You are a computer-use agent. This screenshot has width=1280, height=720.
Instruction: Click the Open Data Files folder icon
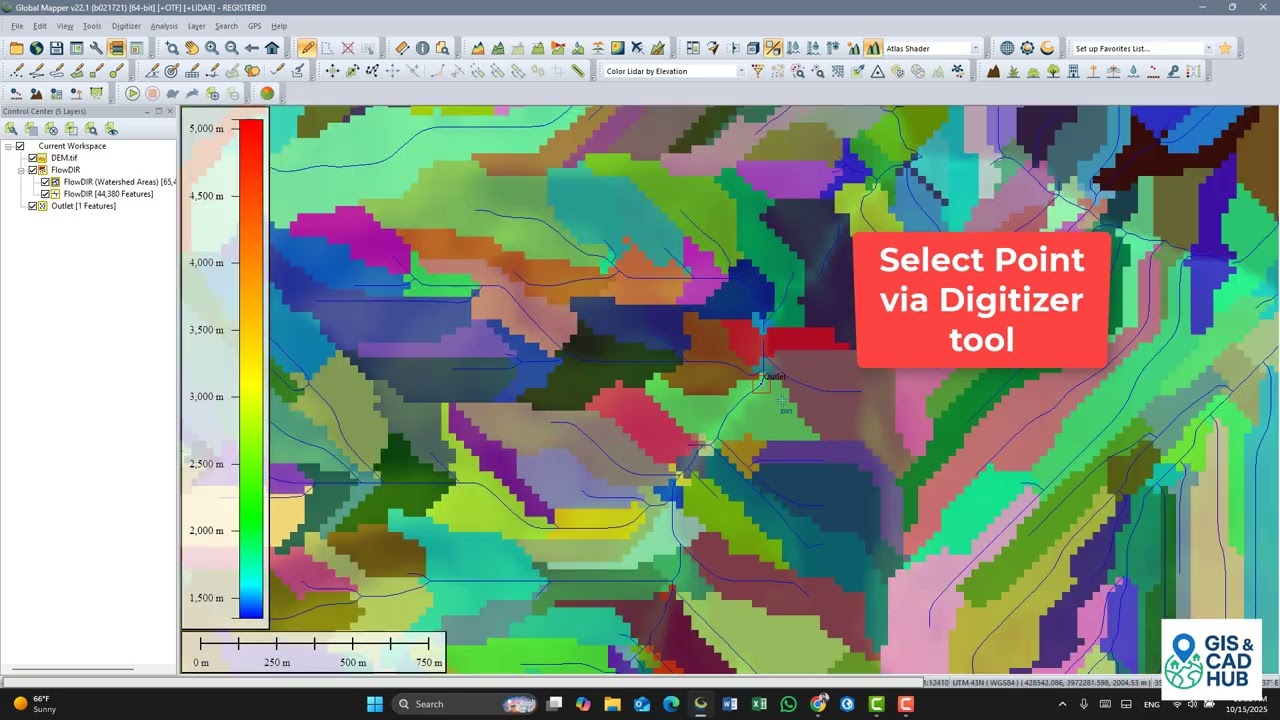point(17,48)
